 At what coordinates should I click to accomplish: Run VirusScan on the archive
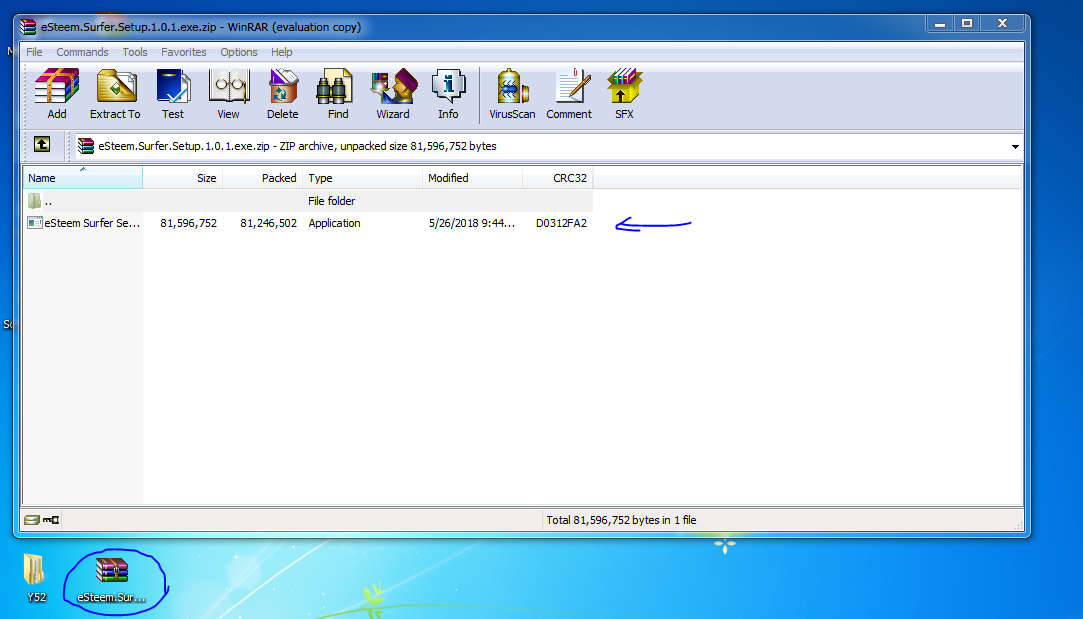coord(512,95)
